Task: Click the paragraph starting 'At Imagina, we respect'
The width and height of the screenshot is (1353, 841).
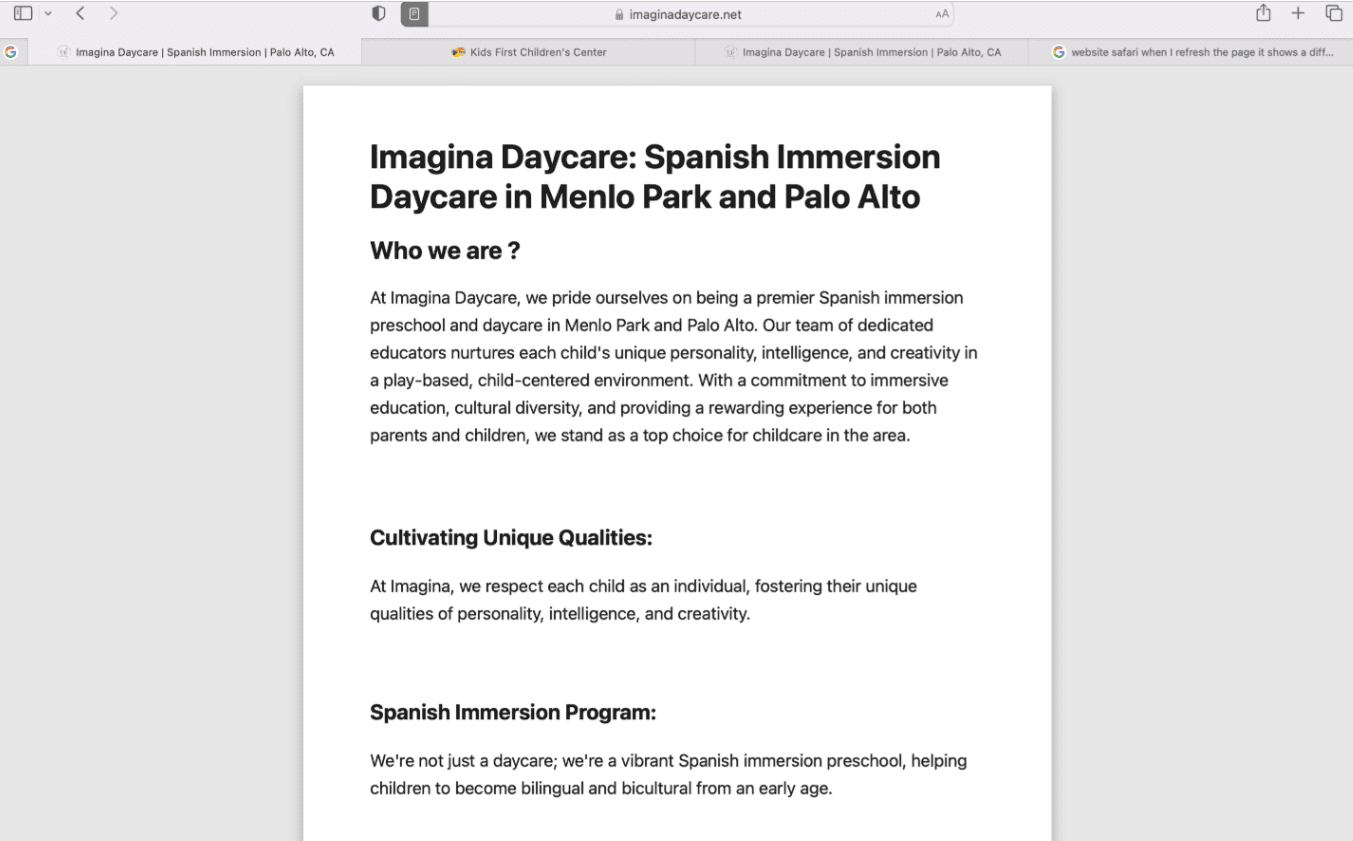Action: [643, 600]
